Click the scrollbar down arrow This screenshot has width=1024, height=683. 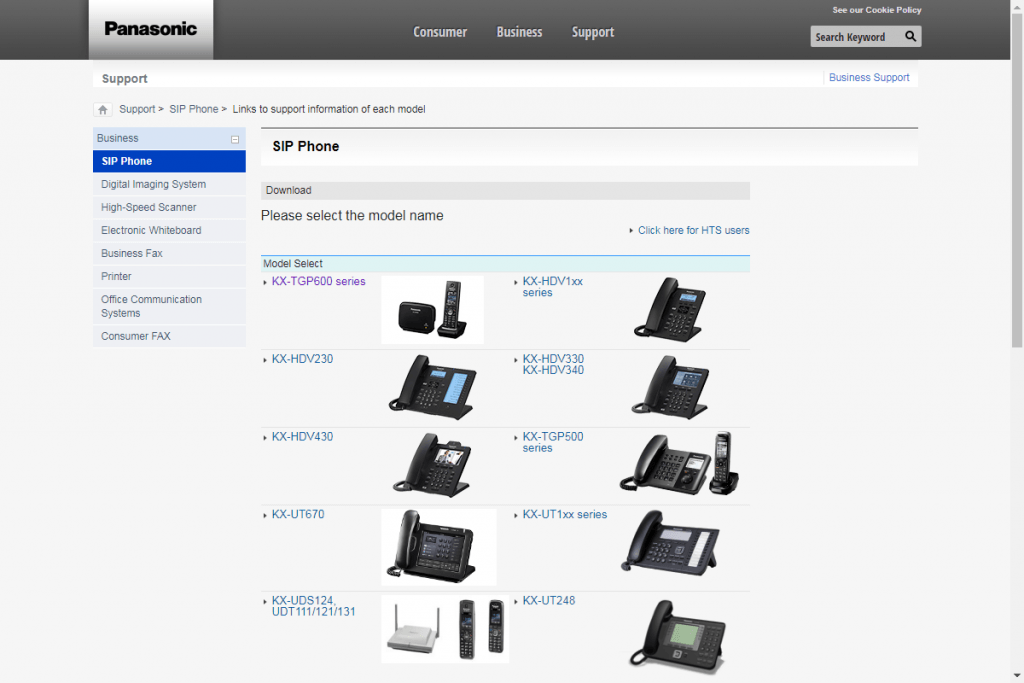pyautogui.click(x=1017, y=676)
